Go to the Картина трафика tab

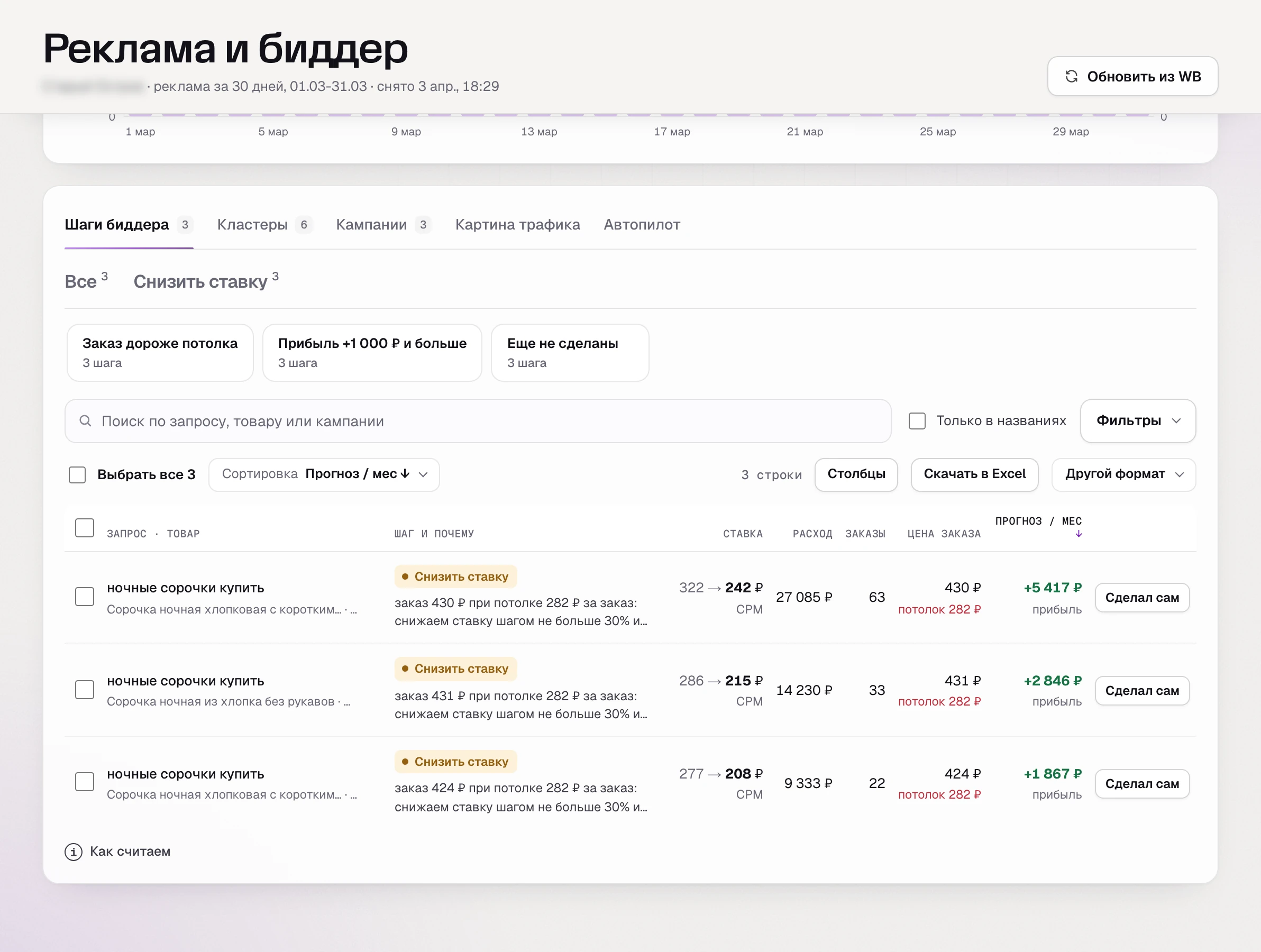517,225
